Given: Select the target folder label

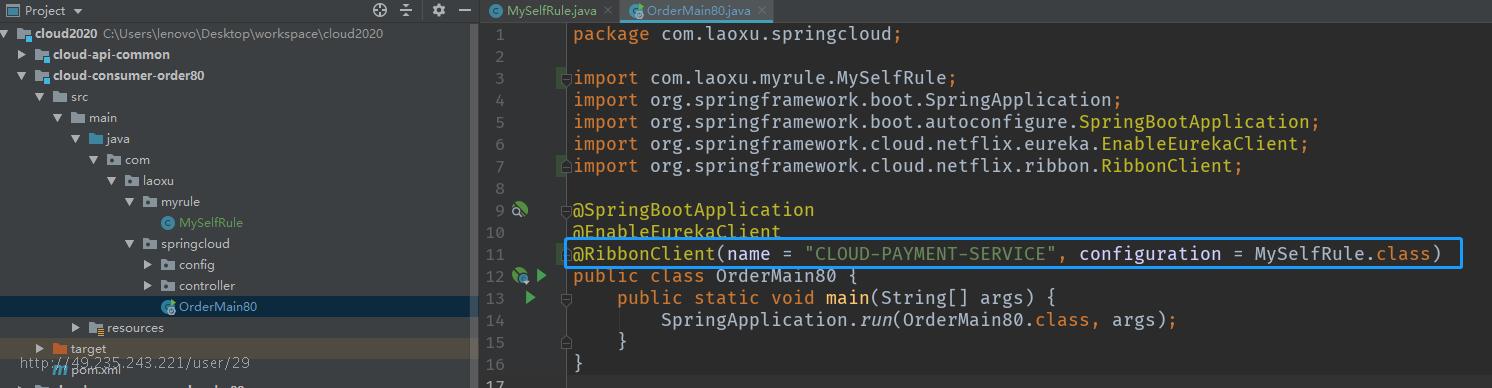Looking at the screenshot, I should pos(88,349).
